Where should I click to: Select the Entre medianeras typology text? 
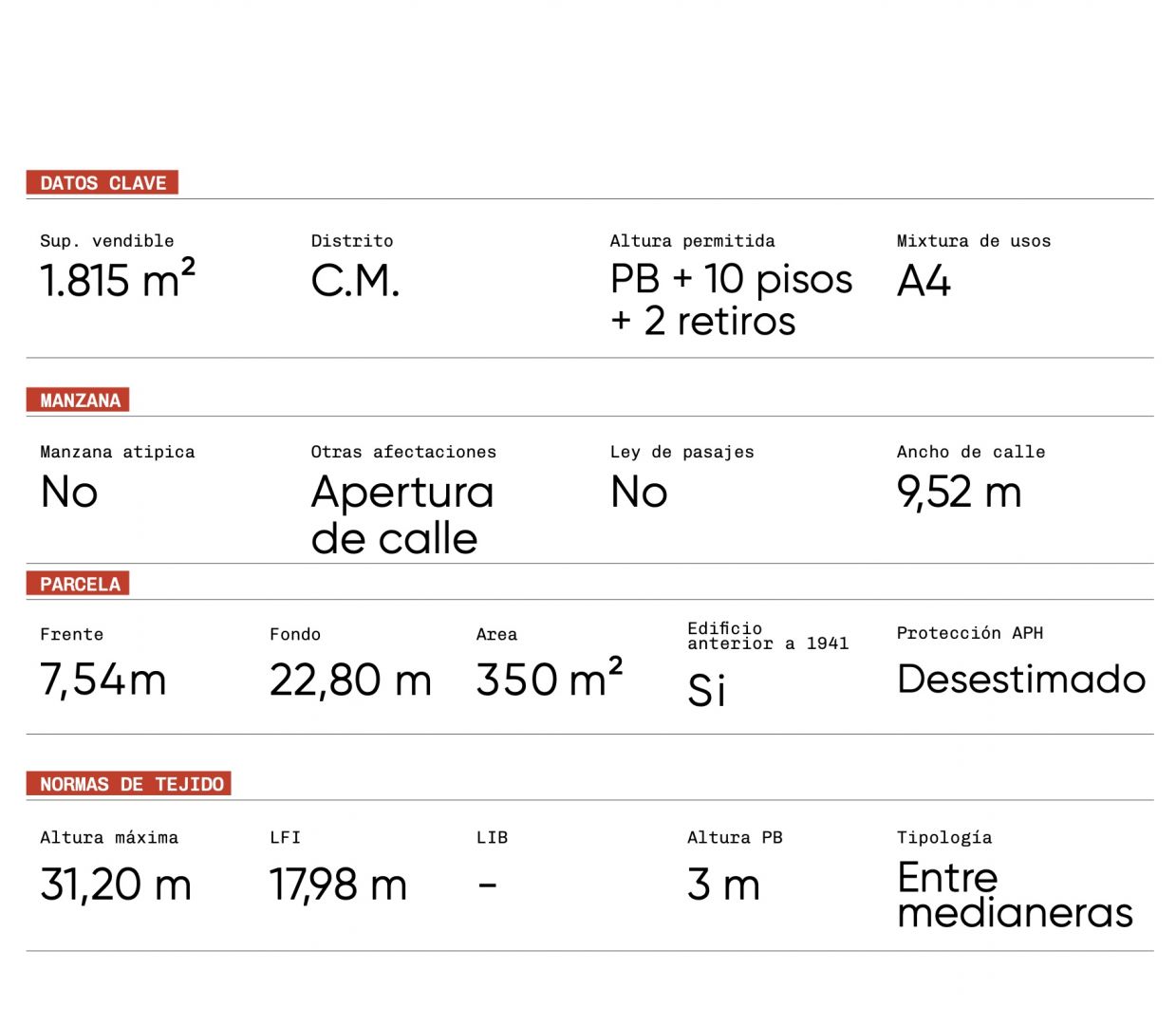coord(1014,894)
